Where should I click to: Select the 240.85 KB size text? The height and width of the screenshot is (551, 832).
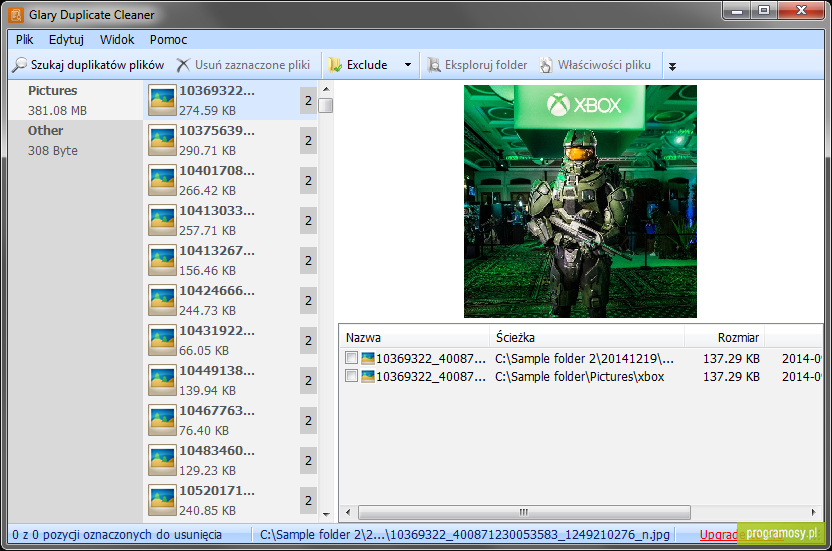click(207, 511)
